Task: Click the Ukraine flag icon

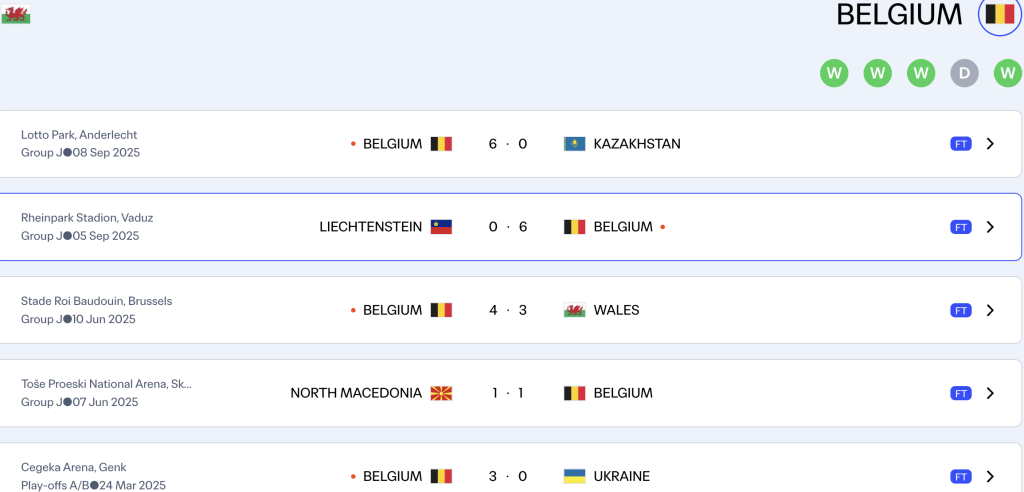Action: 574,476
